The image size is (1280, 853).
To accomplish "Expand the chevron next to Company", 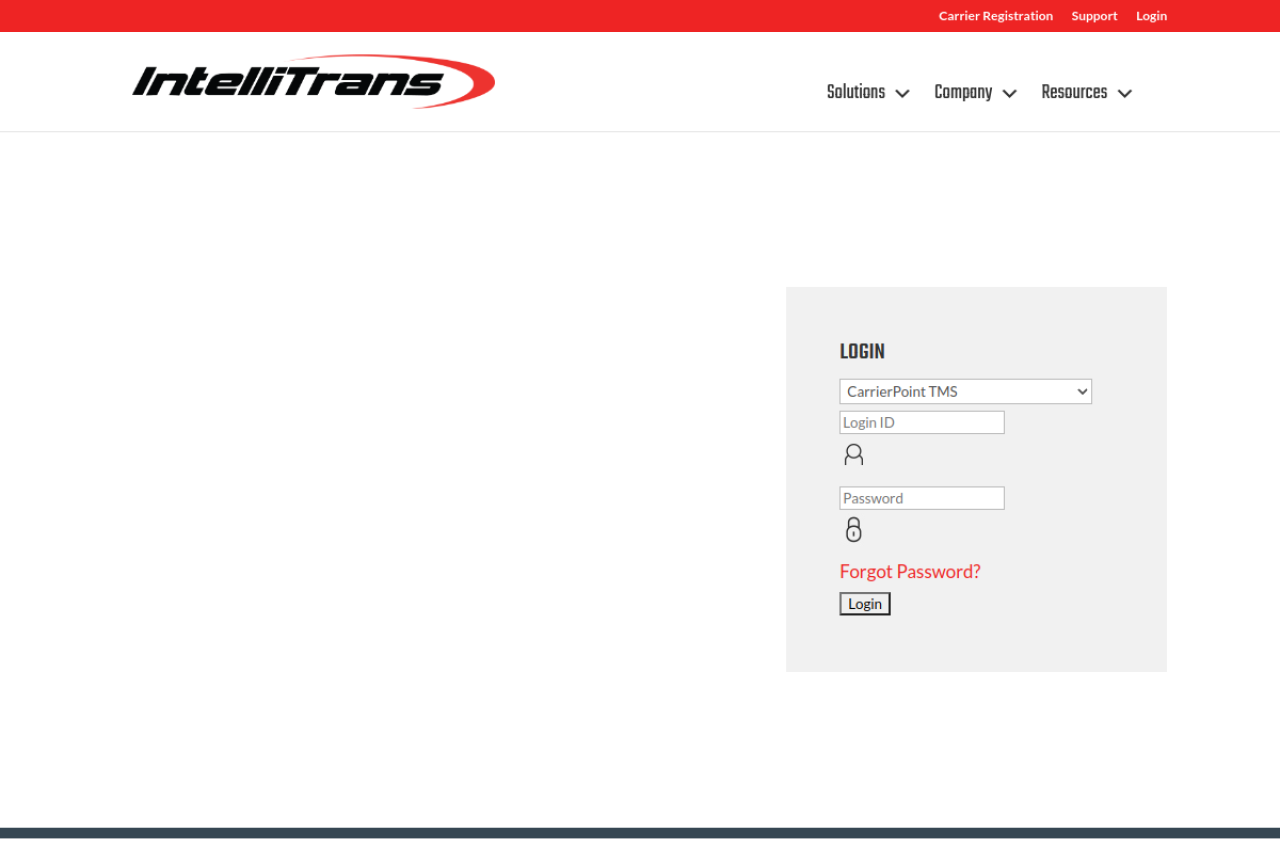I will pyautogui.click(x=1009, y=93).
